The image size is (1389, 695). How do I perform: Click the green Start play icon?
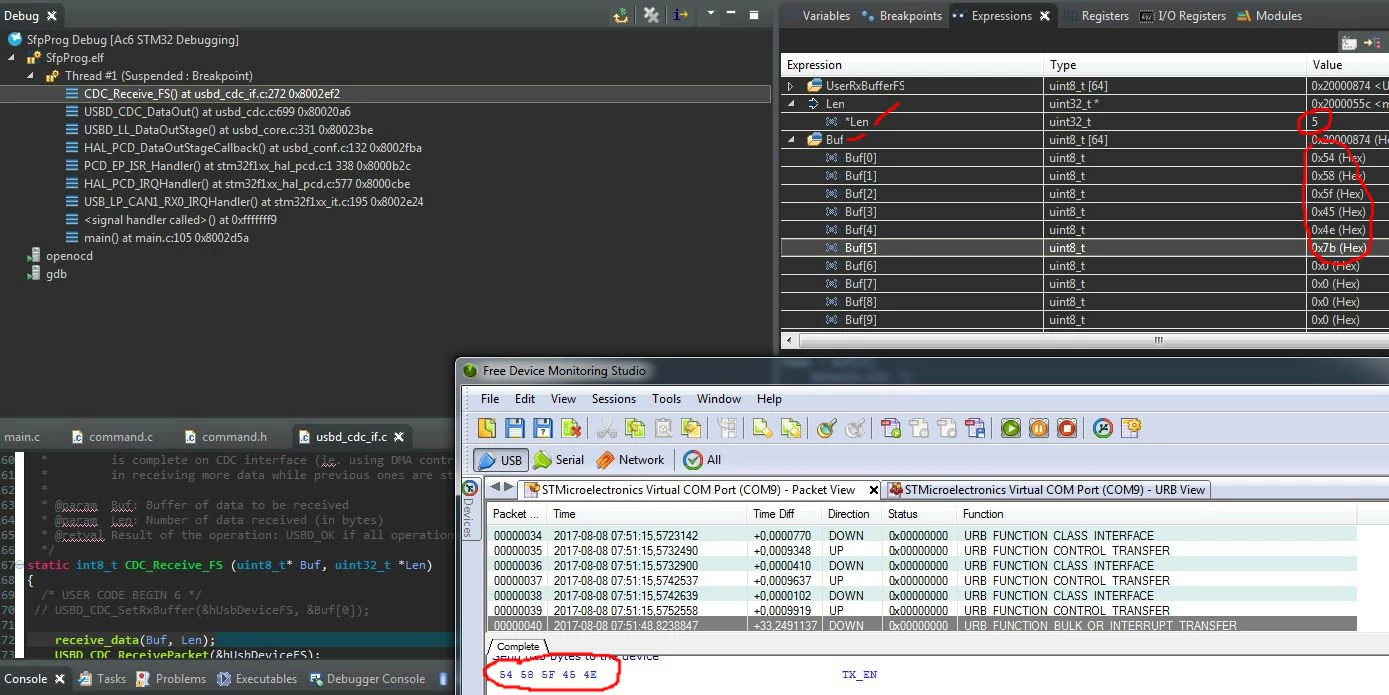point(1011,428)
